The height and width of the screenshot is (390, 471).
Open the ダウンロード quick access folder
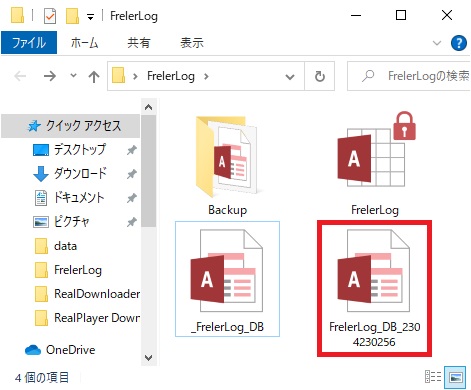(80, 173)
